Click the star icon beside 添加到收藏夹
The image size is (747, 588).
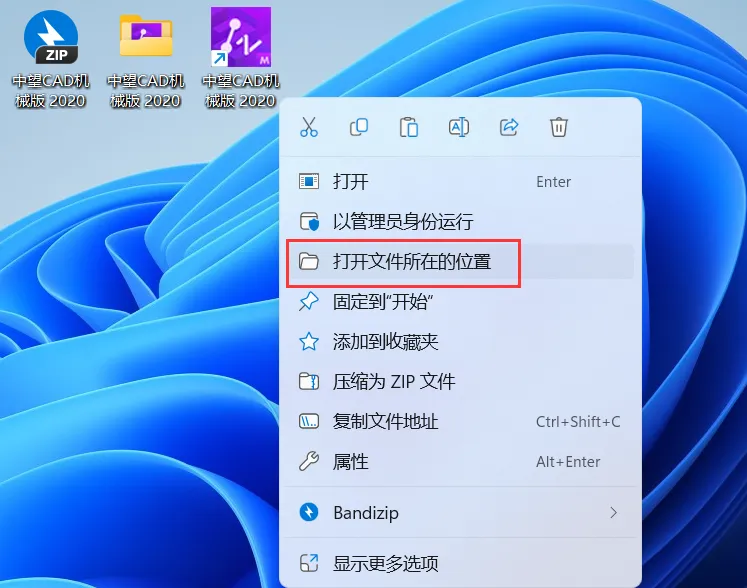[x=309, y=342]
